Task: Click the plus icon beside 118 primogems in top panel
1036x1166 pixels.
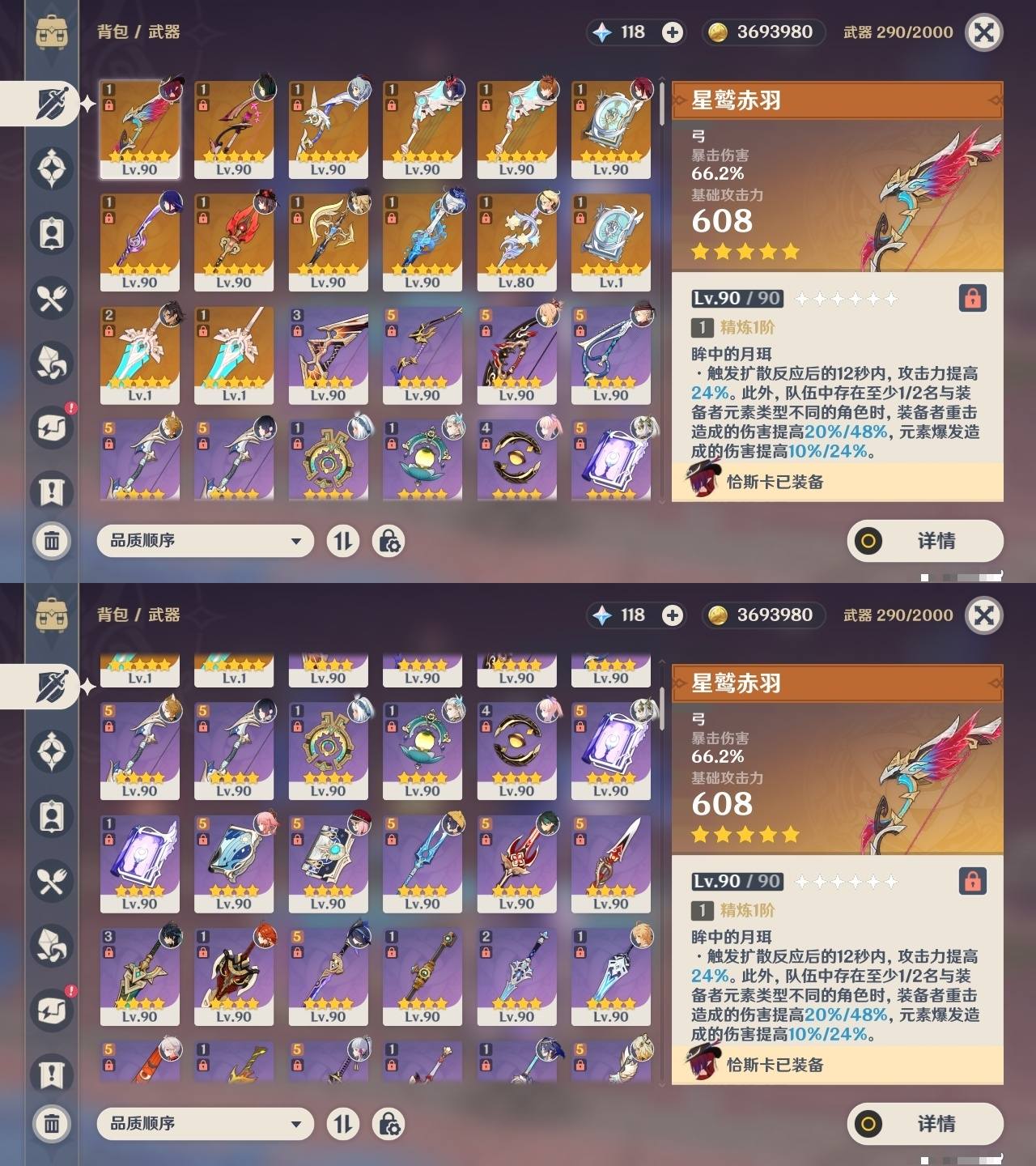Action: [x=672, y=32]
